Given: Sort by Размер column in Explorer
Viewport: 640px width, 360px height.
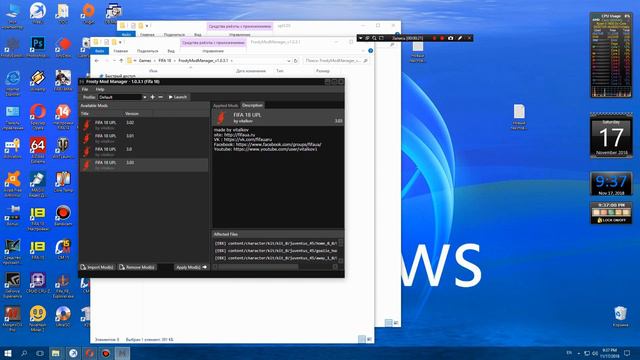Looking at the screenshot, I should coord(322,71).
